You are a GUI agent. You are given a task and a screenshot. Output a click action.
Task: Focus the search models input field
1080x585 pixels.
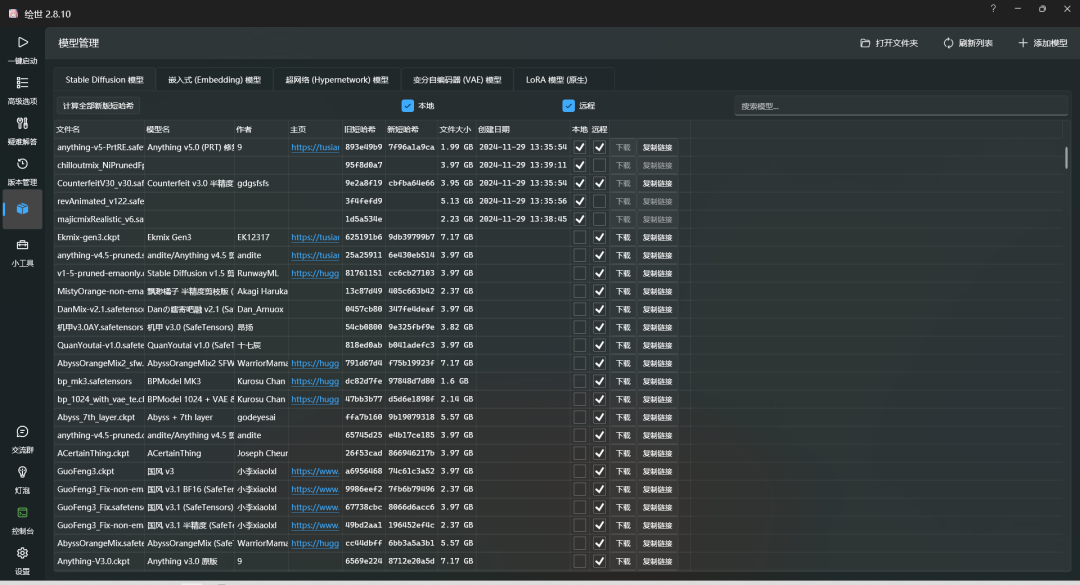tap(901, 106)
